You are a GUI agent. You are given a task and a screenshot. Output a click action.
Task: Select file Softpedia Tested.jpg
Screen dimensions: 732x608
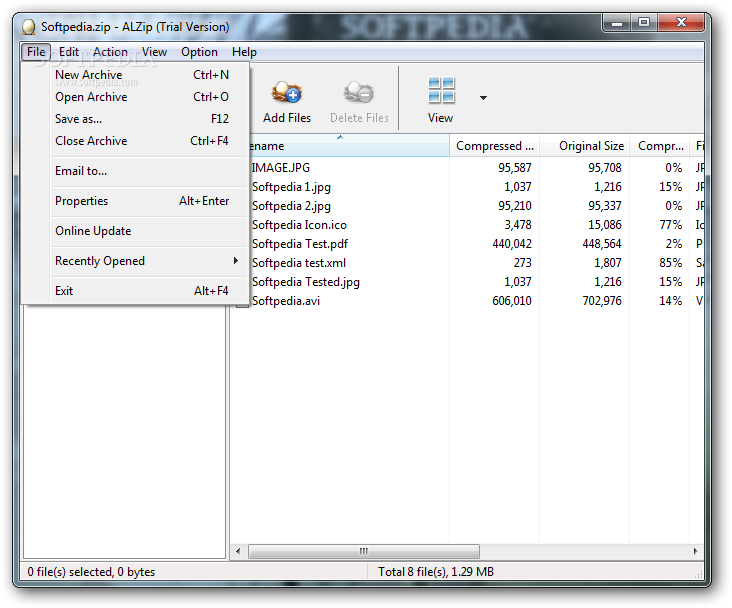[306, 282]
